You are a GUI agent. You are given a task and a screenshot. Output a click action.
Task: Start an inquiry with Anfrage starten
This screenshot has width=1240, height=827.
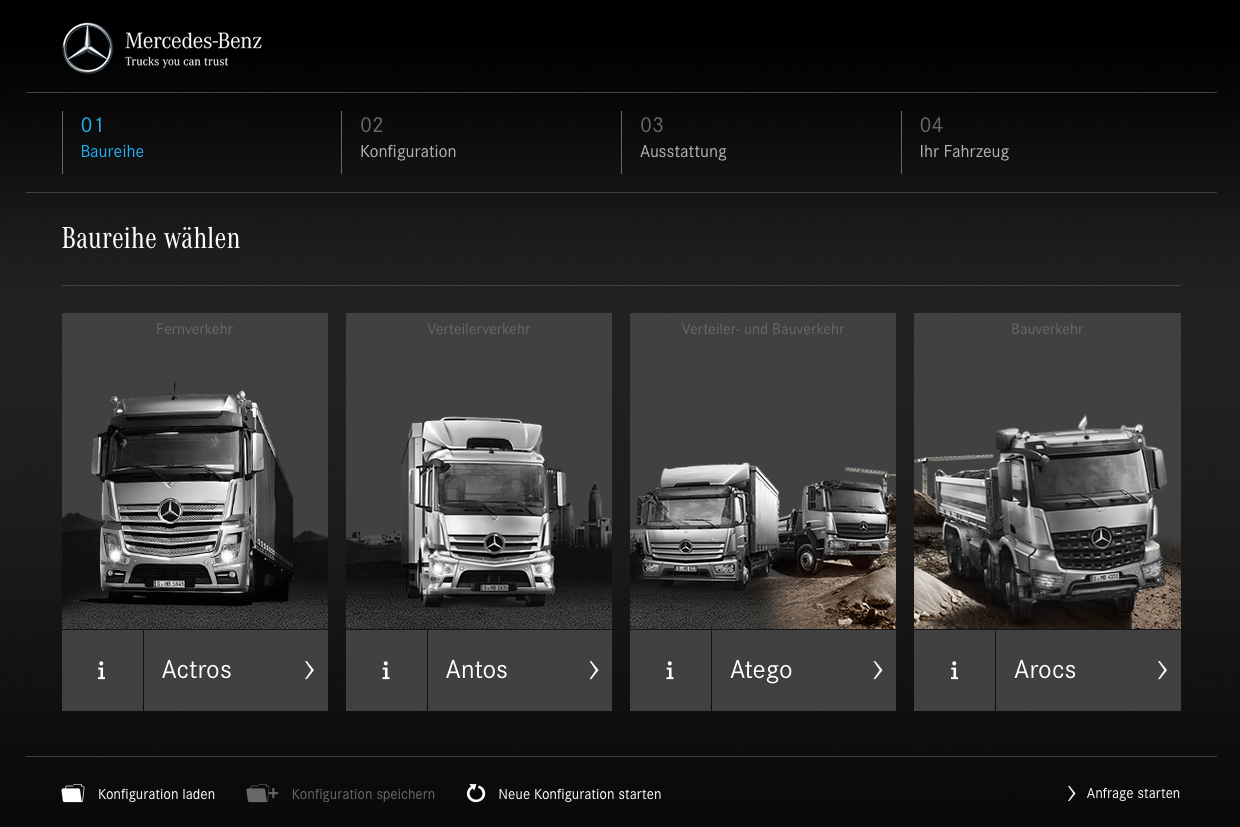click(1124, 794)
